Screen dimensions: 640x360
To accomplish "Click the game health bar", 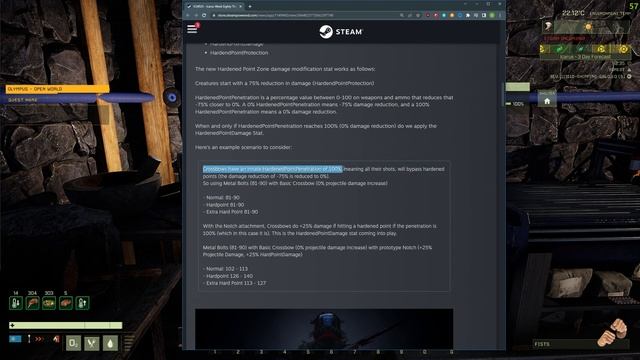I will click(65, 325).
